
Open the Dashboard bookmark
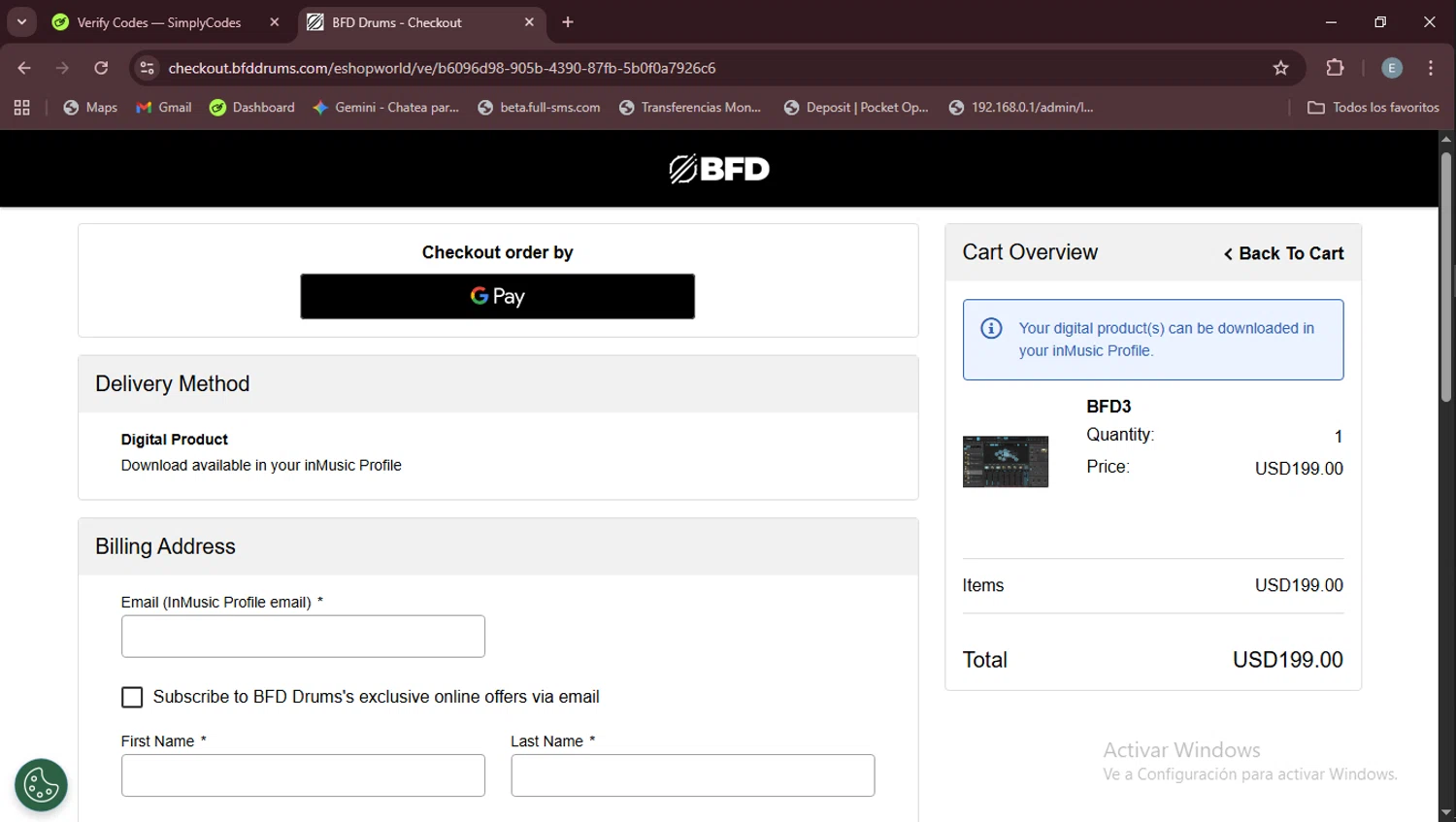pyautogui.click(x=252, y=108)
